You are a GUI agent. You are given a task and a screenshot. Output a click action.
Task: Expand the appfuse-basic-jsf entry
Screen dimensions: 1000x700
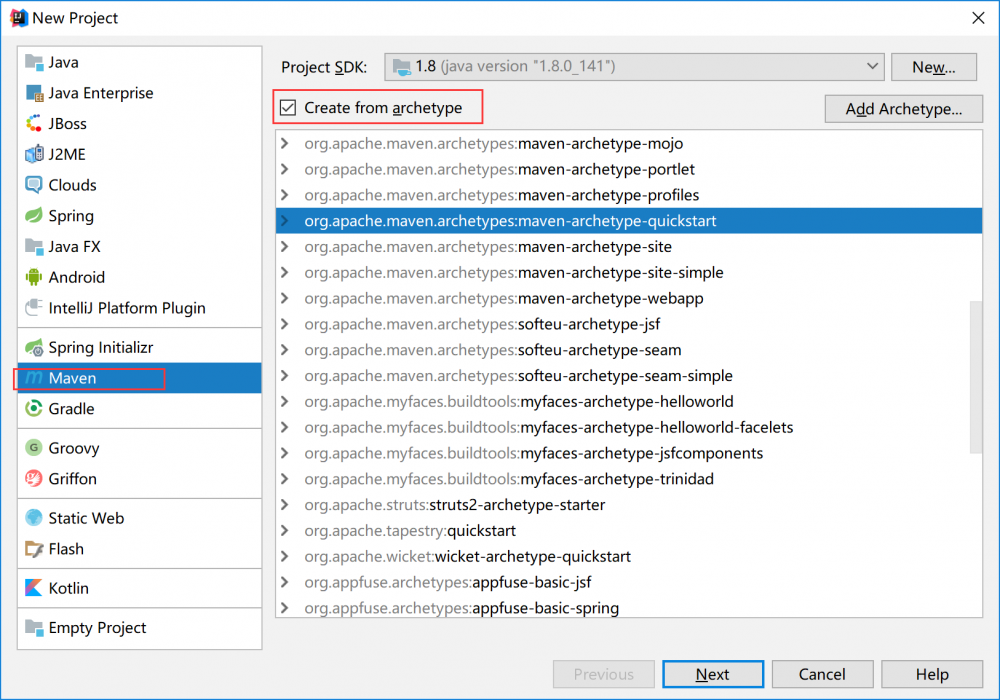coord(285,582)
